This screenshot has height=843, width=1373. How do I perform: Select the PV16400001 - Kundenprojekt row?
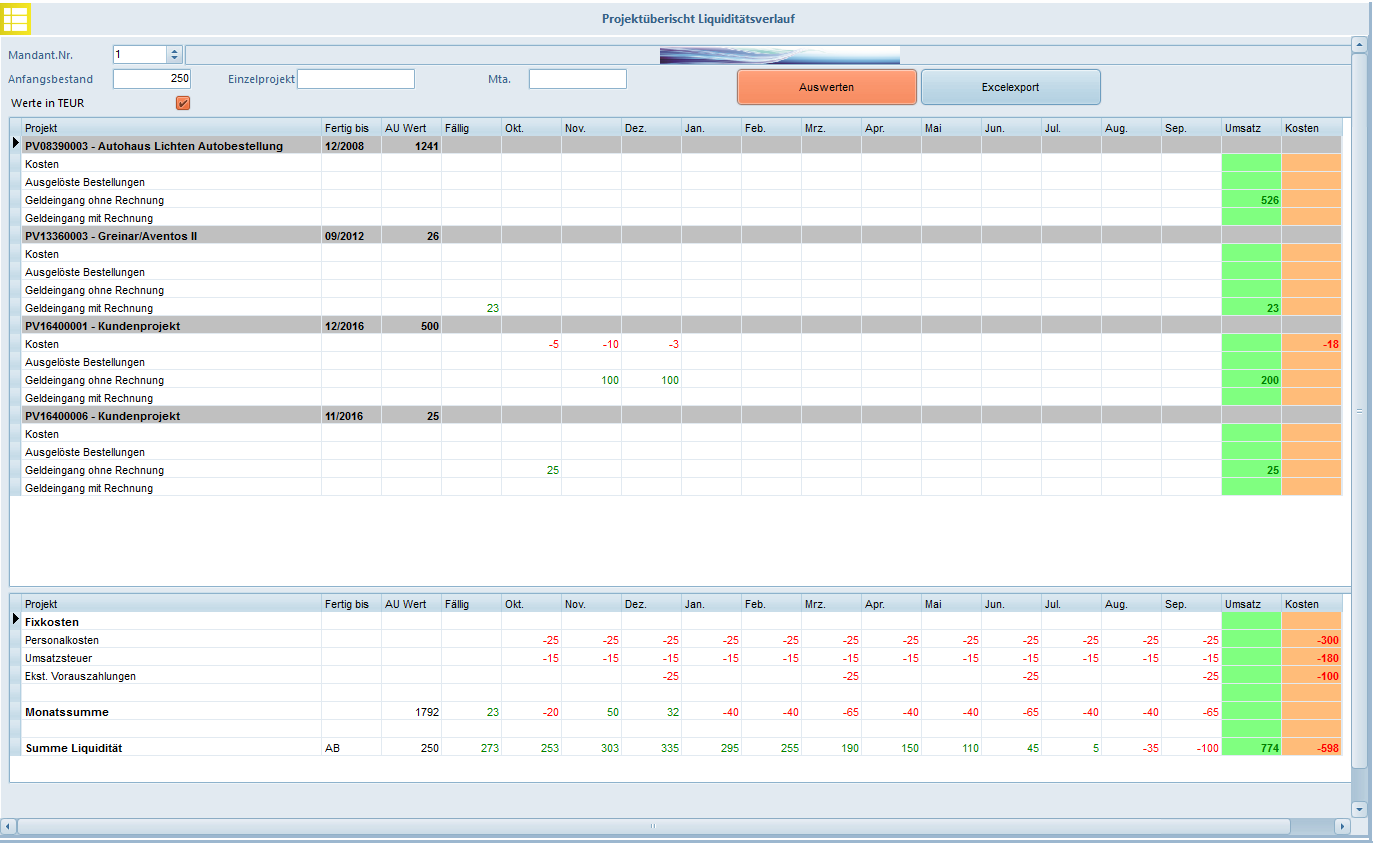(102, 326)
